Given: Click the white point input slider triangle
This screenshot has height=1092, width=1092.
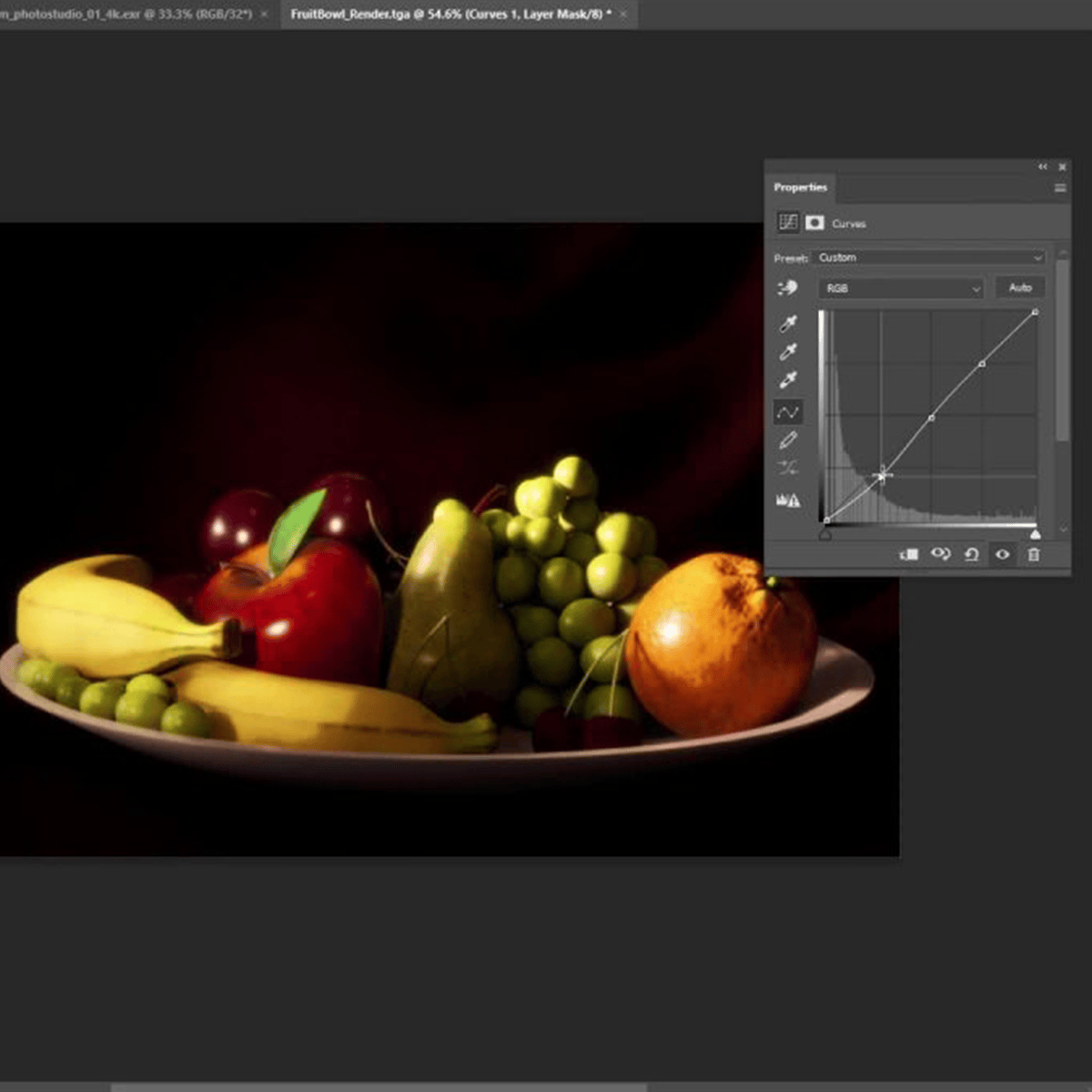Looking at the screenshot, I should coord(1035,535).
